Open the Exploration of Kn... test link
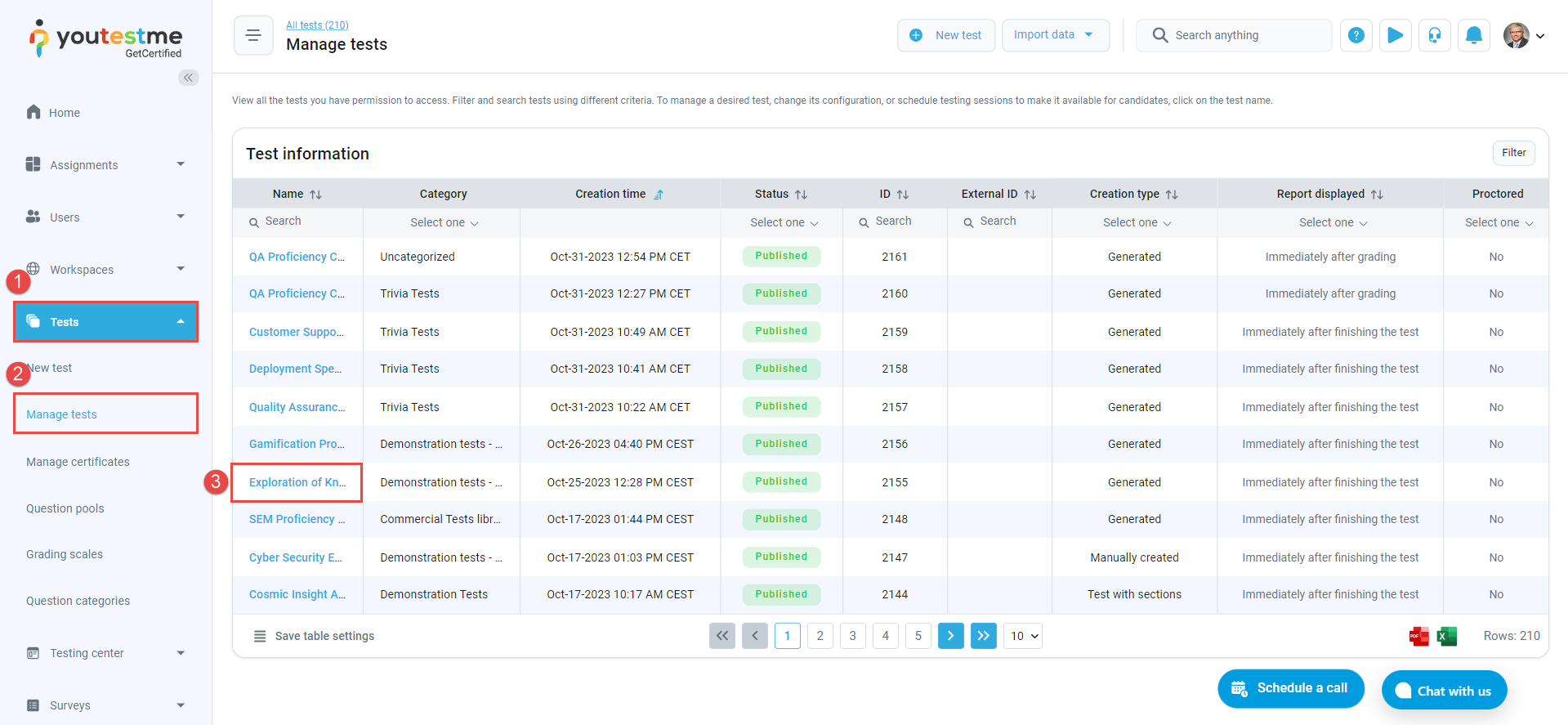 pos(297,482)
